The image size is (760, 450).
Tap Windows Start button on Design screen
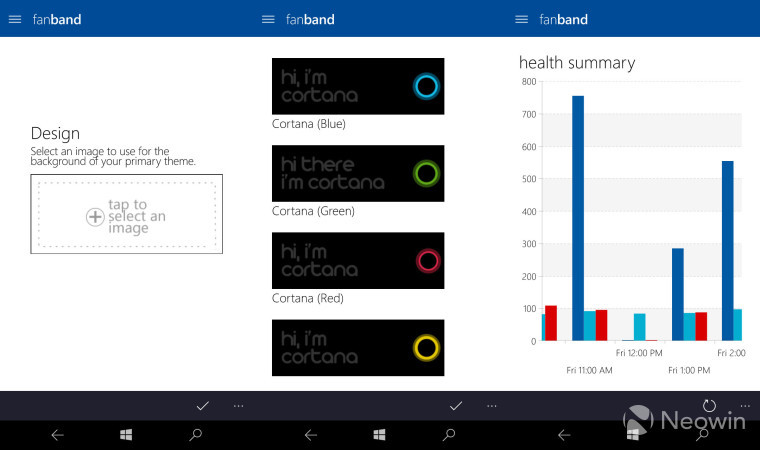coord(126,435)
